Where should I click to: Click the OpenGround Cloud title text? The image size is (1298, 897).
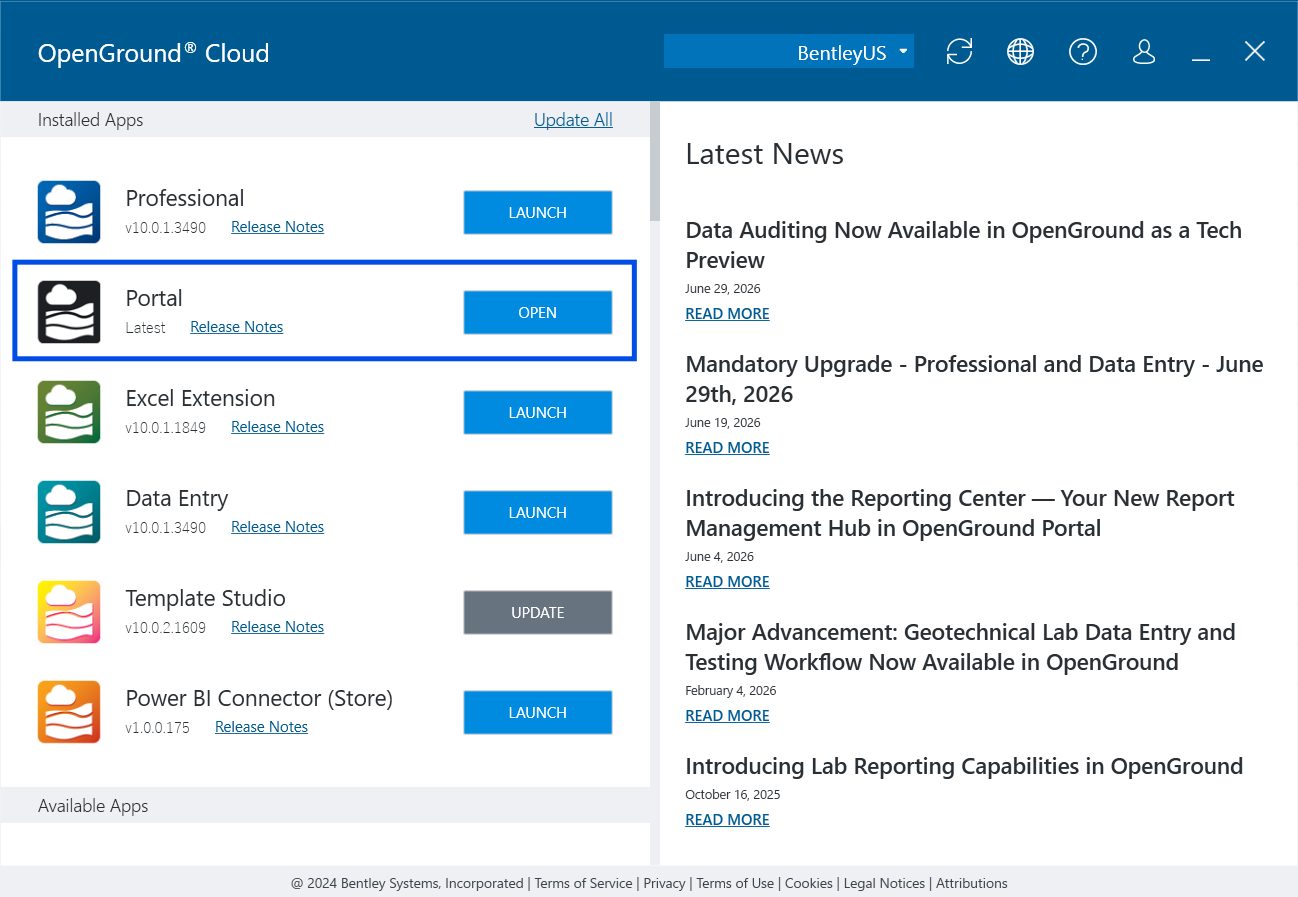[x=154, y=53]
